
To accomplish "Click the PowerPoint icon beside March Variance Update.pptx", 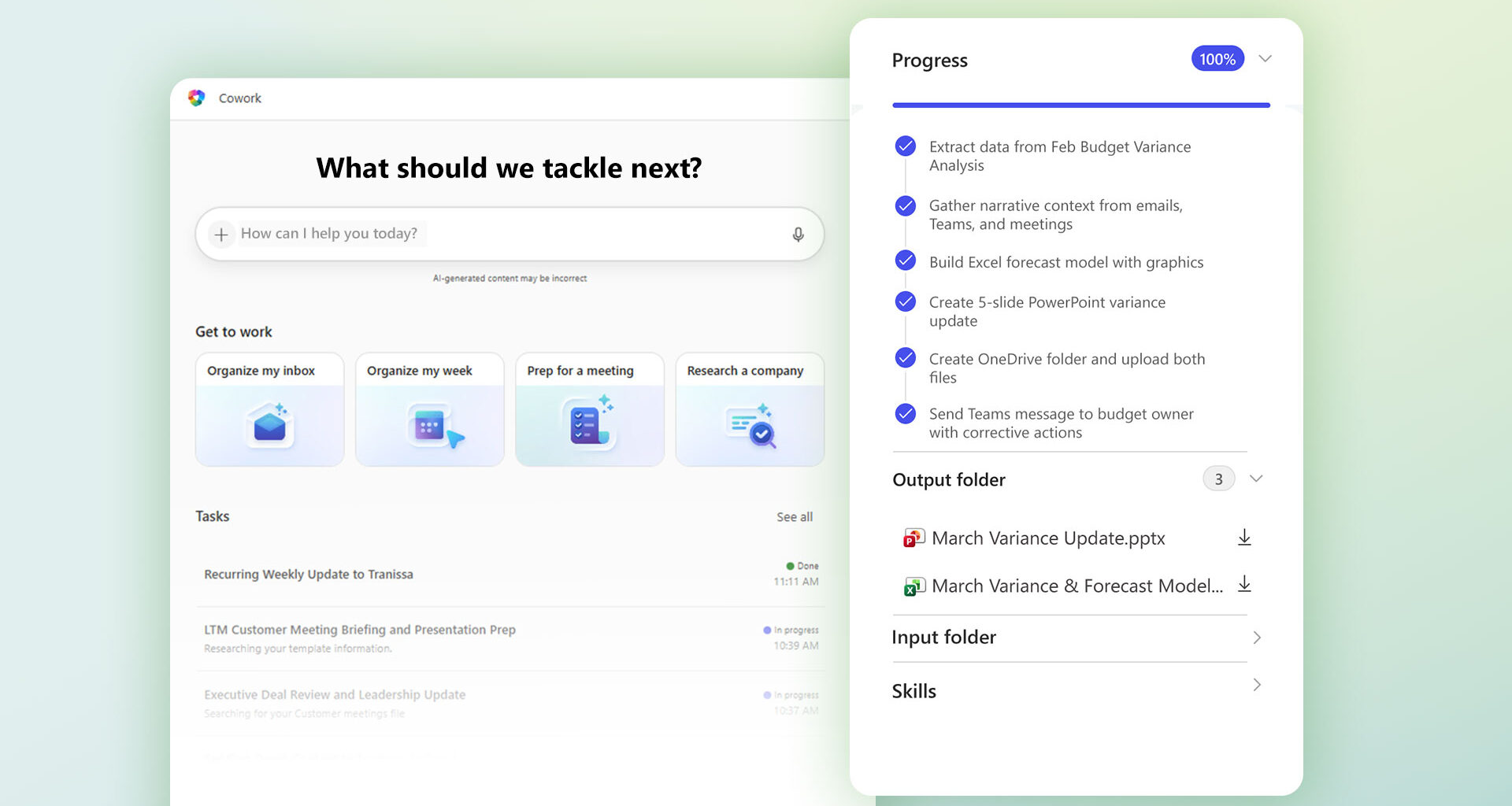I will [912, 538].
